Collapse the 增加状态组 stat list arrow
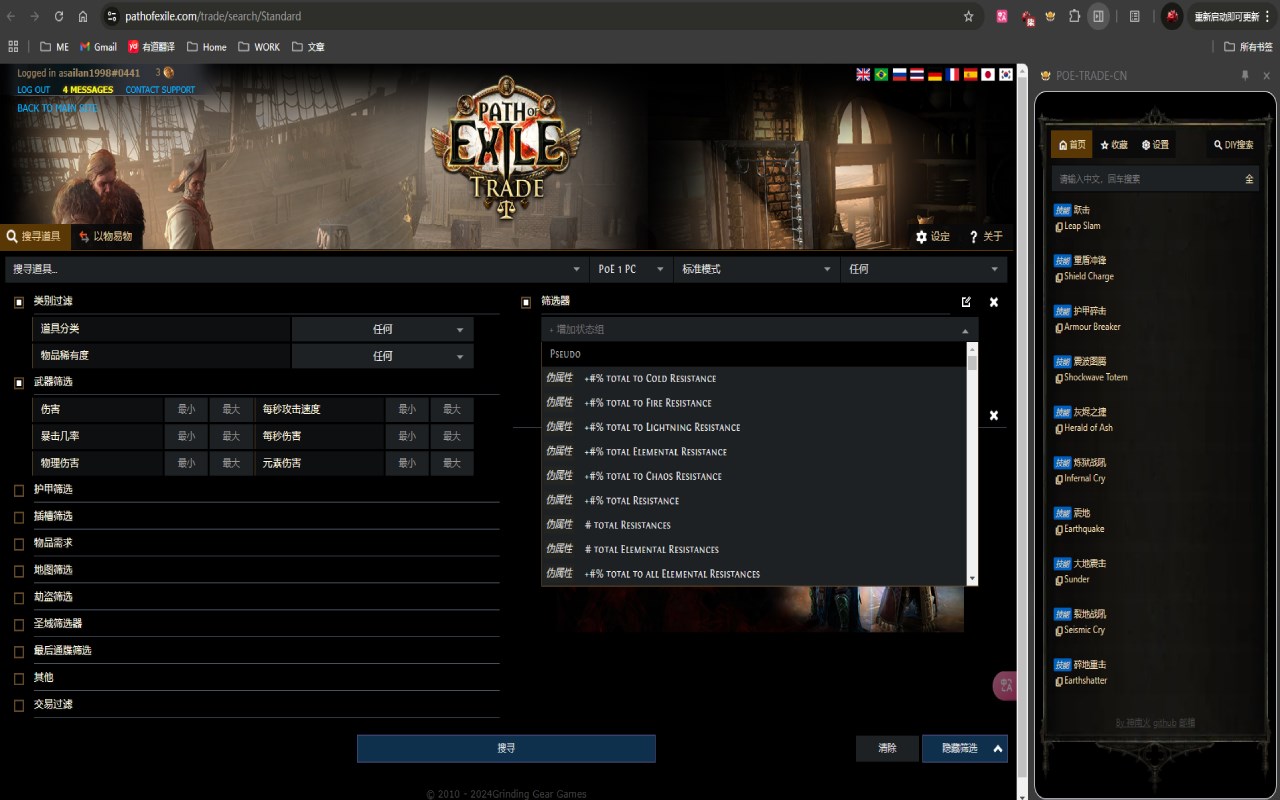Viewport: 1280px width, 800px height. pyautogui.click(x=965, y=330)
